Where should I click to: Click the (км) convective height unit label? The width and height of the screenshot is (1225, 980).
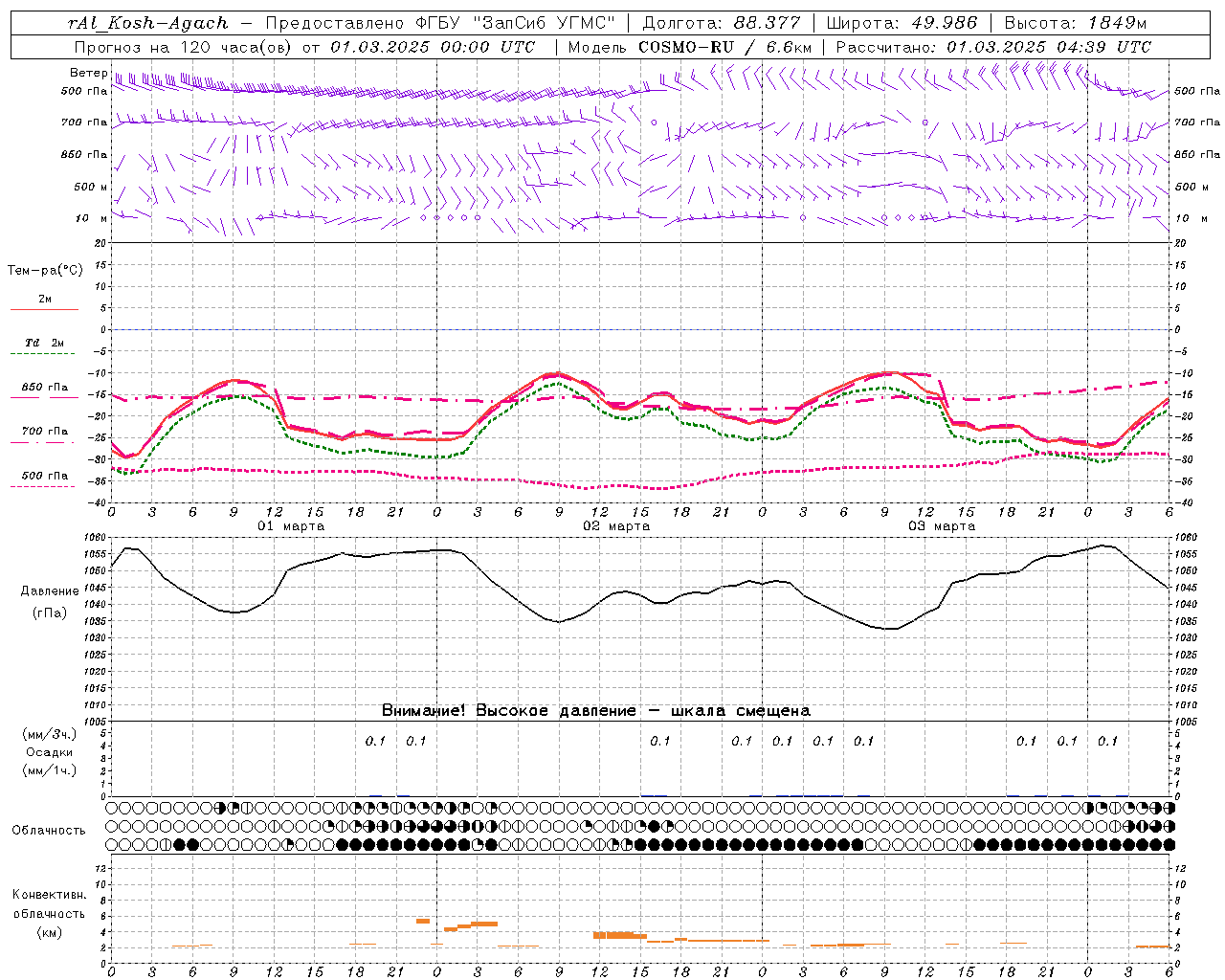click(x=49, y=932)
